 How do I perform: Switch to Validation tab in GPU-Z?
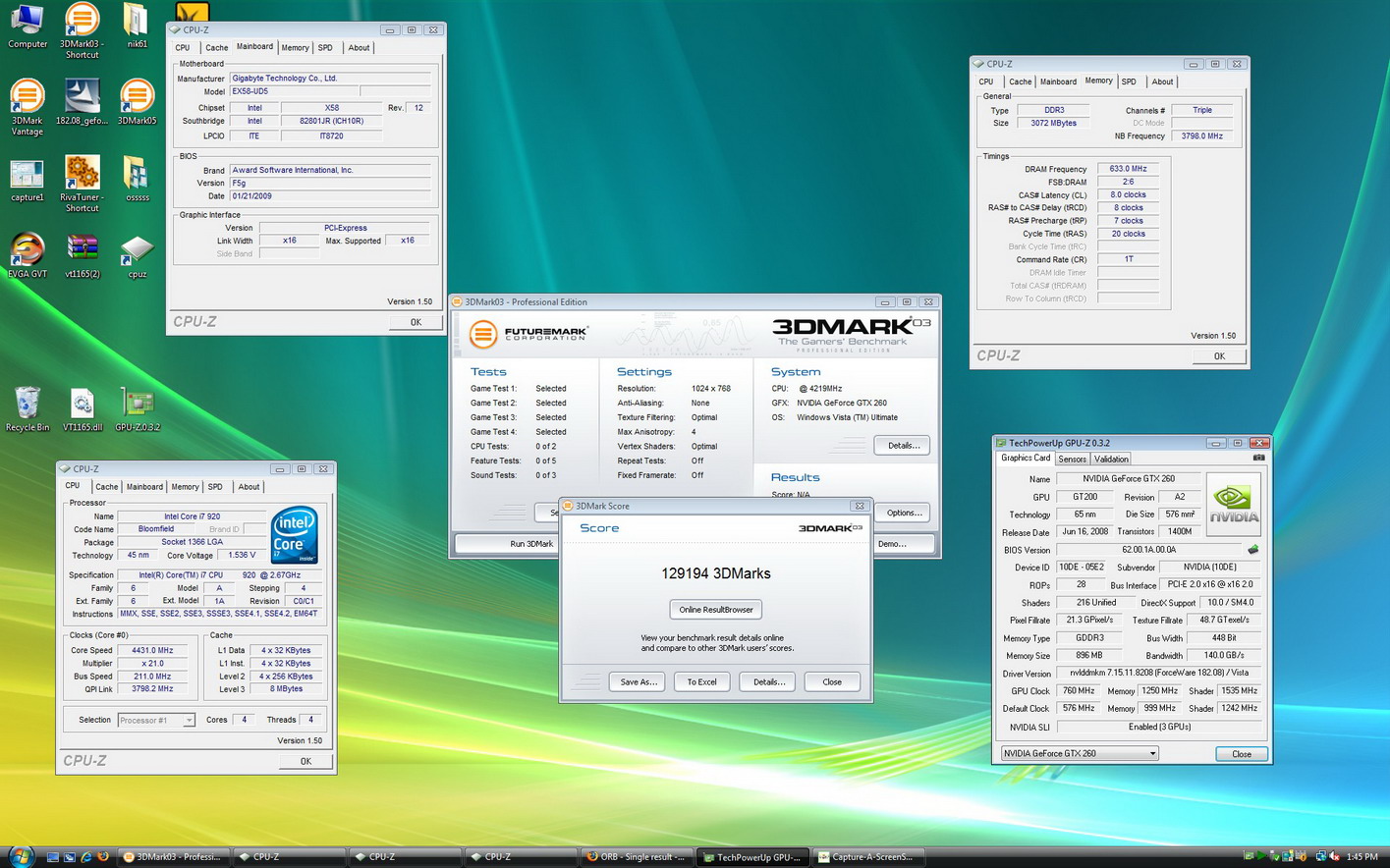coord(1111,459)
